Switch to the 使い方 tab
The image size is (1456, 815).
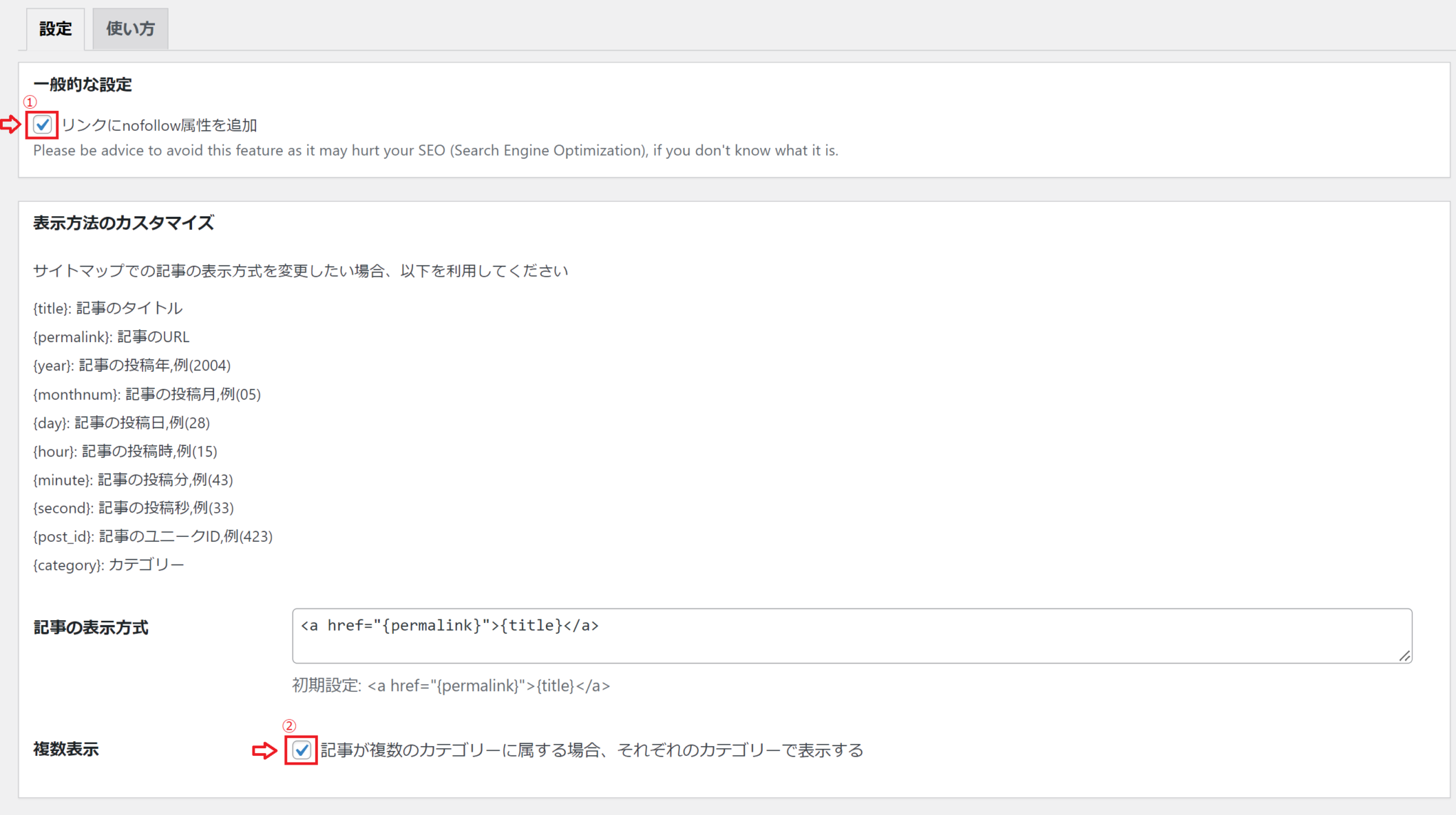[x=130, y=29]
